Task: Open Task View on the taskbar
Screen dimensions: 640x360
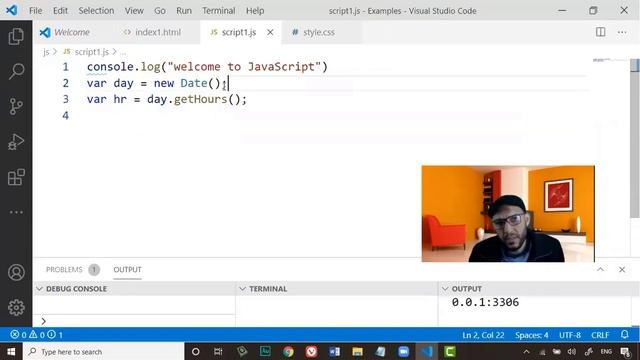Action: point(218,351)
